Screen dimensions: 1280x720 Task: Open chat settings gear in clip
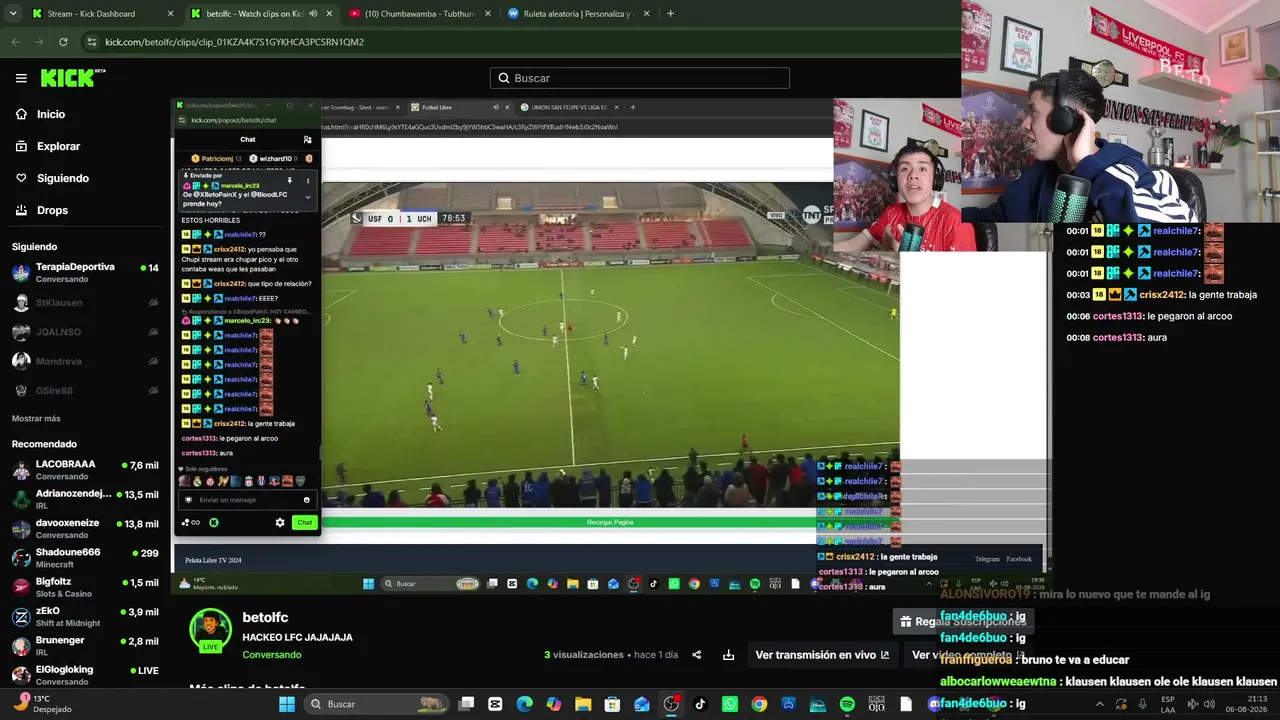tap(280, 522)
